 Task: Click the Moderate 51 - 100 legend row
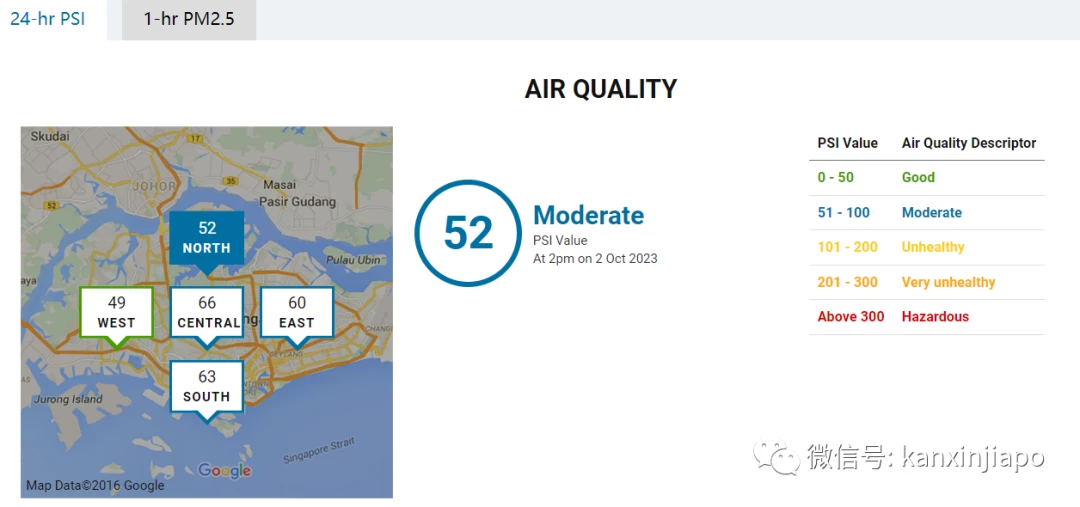926,213
